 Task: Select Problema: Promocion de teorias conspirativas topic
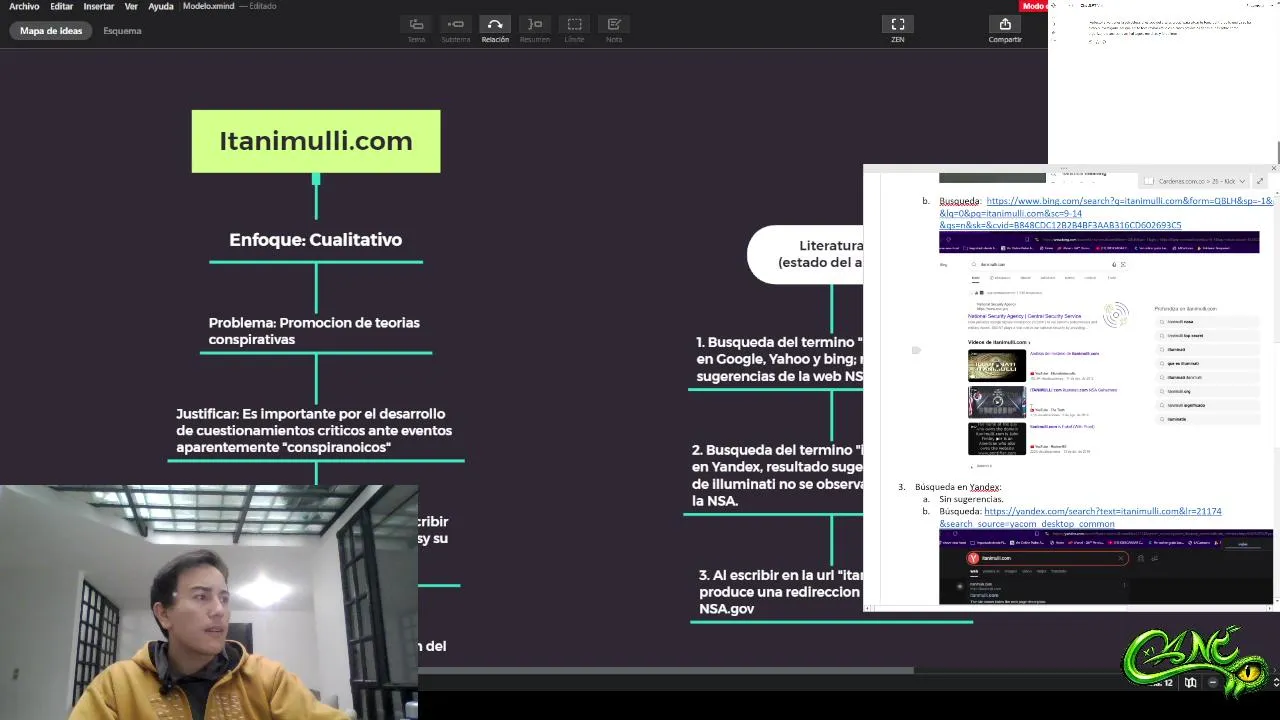[x=314, y=331]
